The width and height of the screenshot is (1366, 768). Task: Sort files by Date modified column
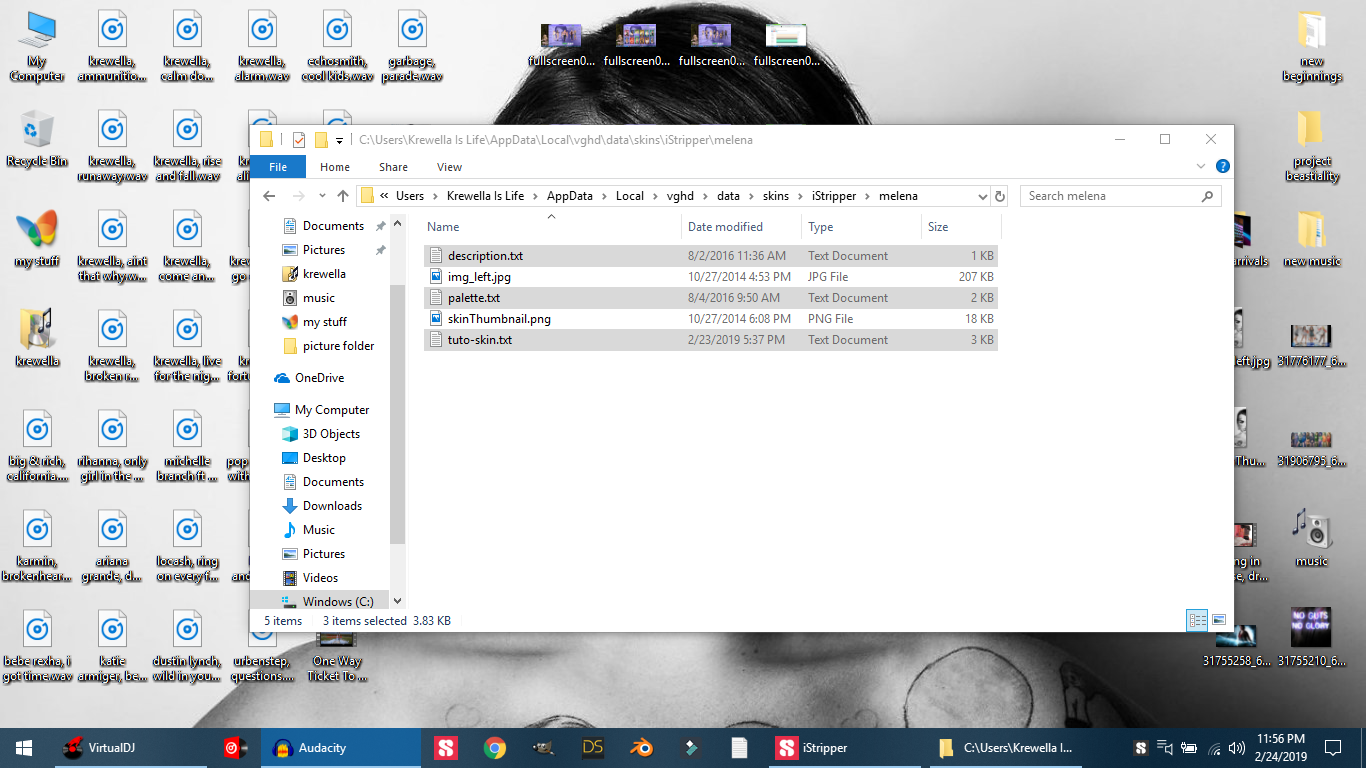click(x=725, y=227)
